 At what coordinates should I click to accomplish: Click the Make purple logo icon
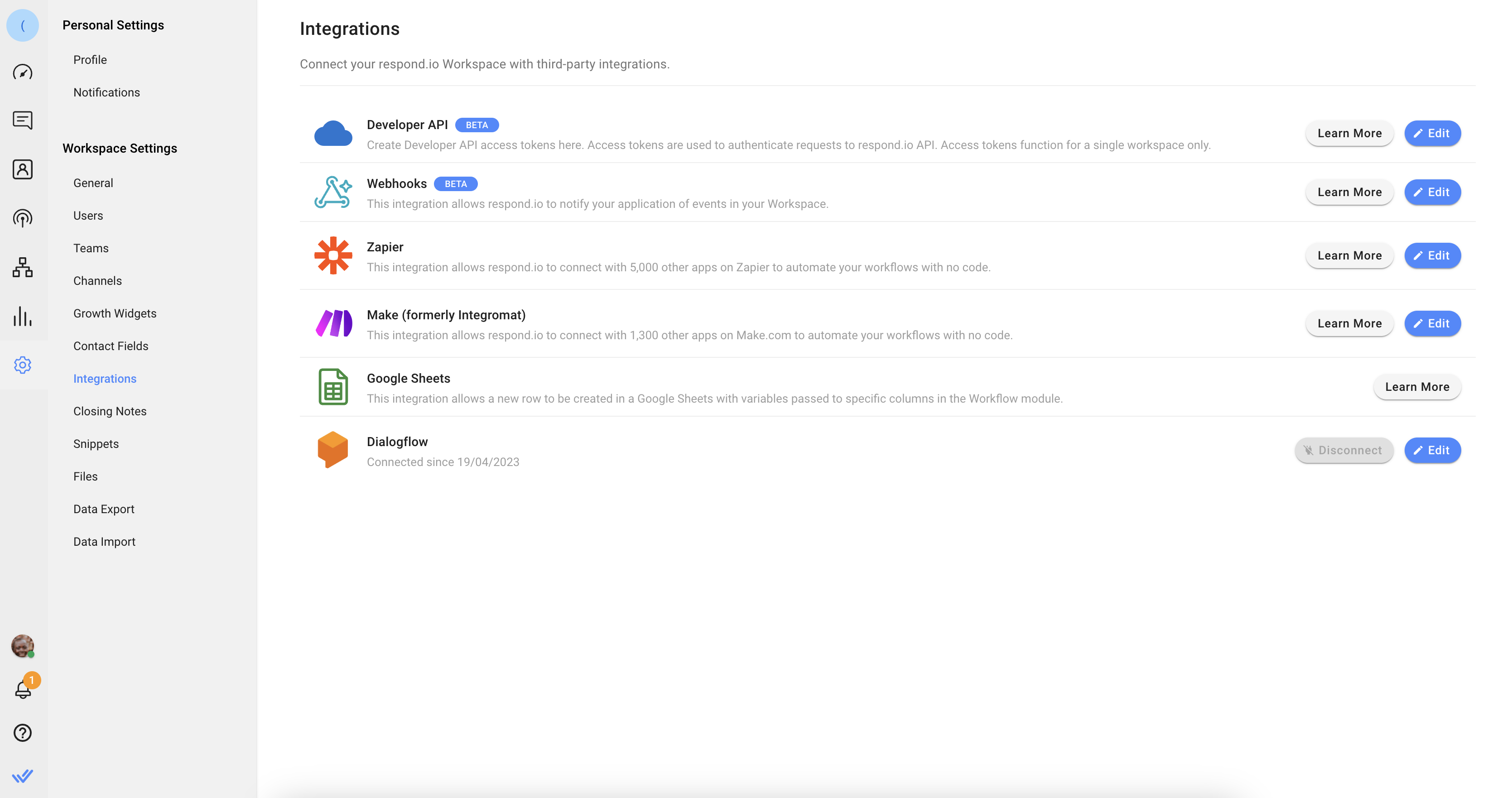coord(333,323)
